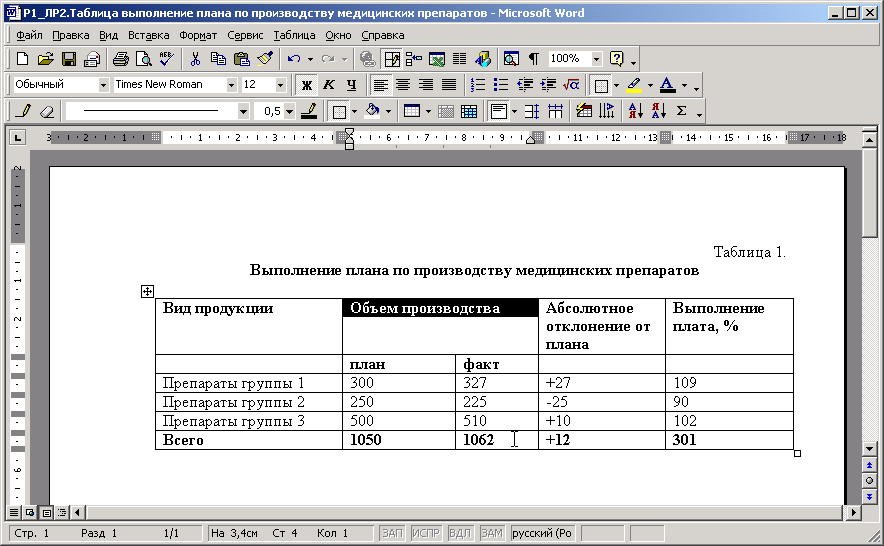The height and width of the screenshot is (546, 884).
Task: Save the document with the floppy icon
Action: point(69,59)
